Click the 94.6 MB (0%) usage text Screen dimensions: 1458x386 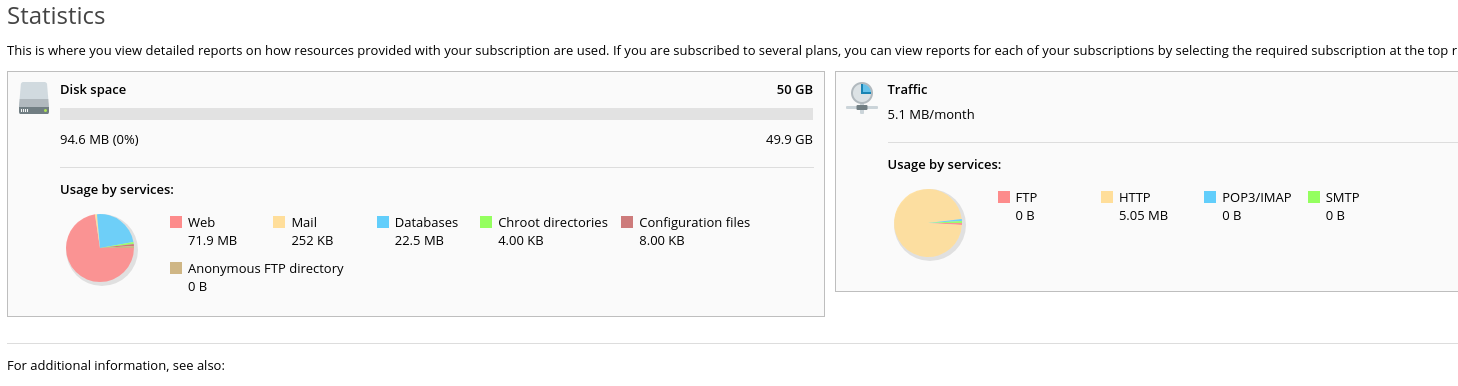click(x=99, y=139)
